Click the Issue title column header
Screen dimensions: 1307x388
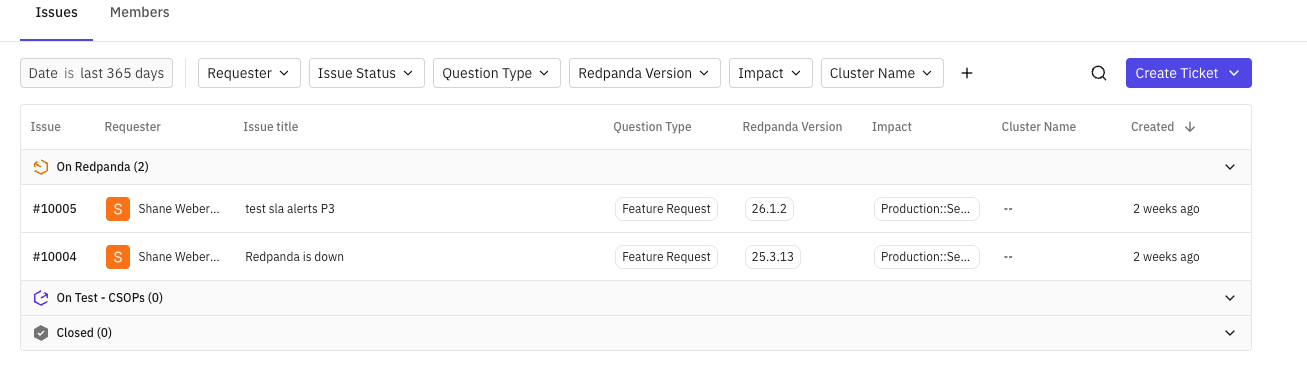coord(271,127)
